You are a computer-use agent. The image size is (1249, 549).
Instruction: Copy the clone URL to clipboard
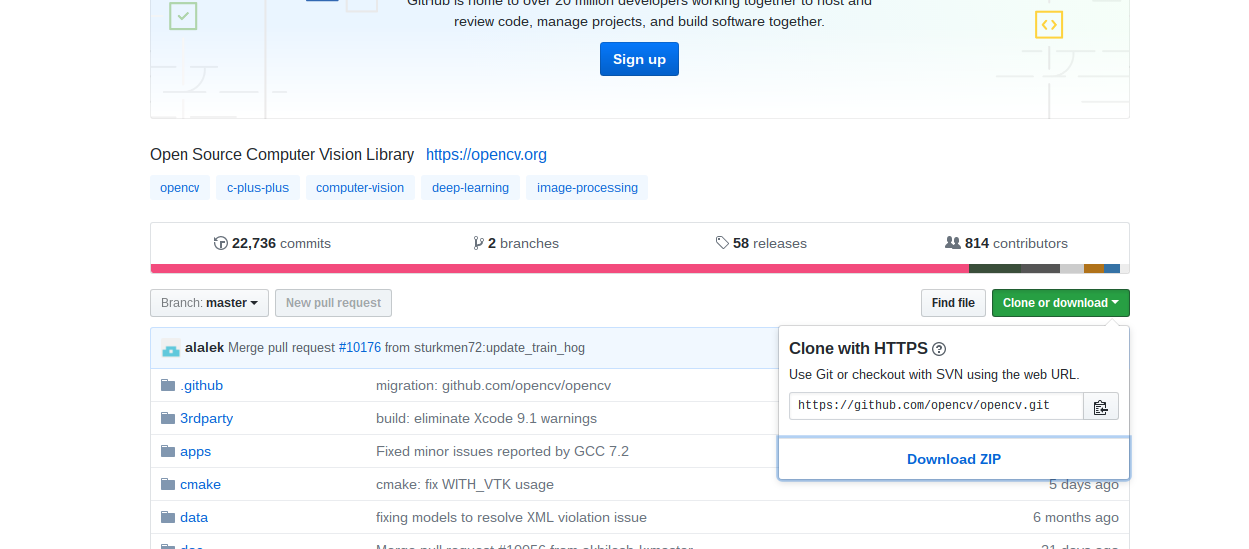coord(1100,407)
